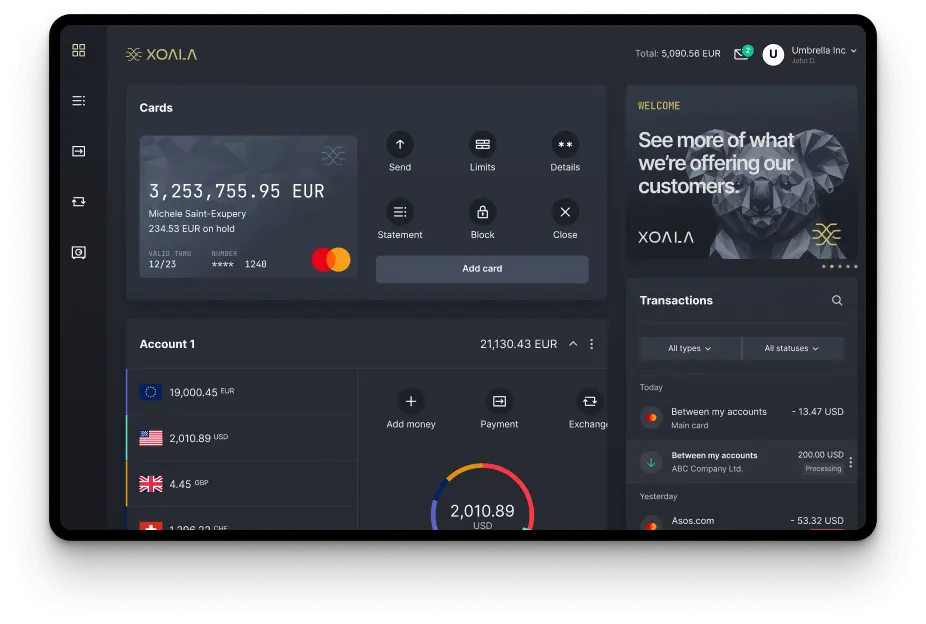Open the card Statement
Viewport: 926px width, 624px height.
pos(400,212)
